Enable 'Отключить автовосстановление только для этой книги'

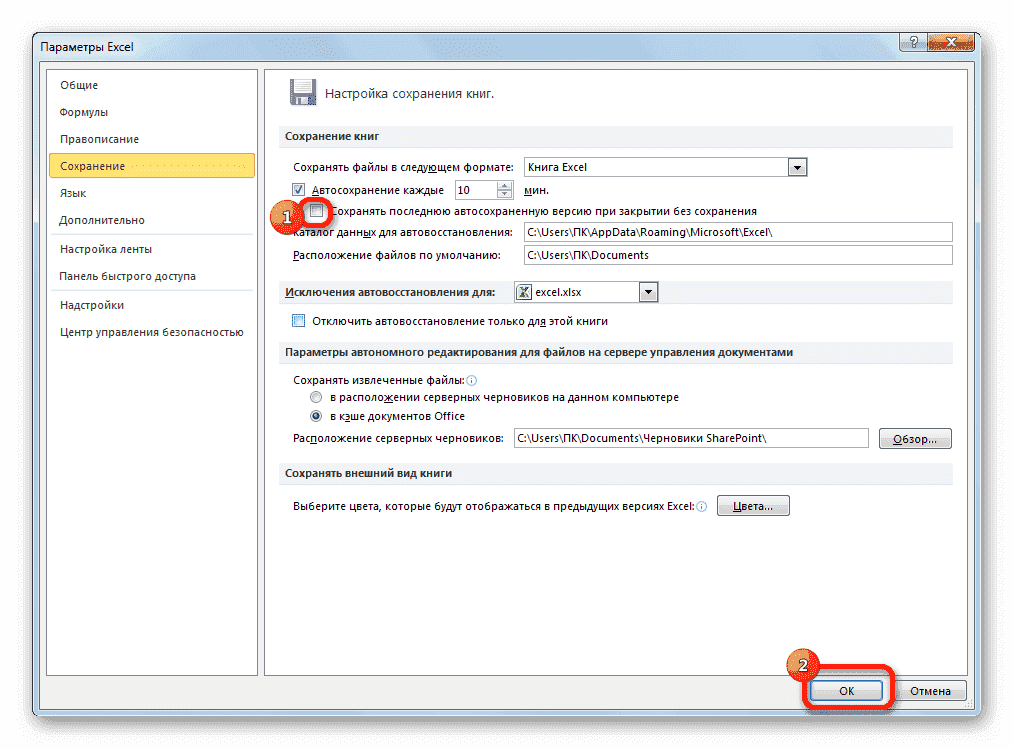coord(298,318)
